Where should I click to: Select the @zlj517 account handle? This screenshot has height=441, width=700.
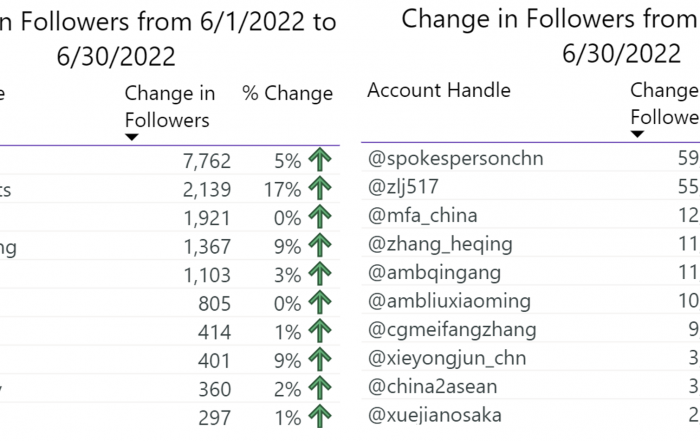tap(403, 187)
